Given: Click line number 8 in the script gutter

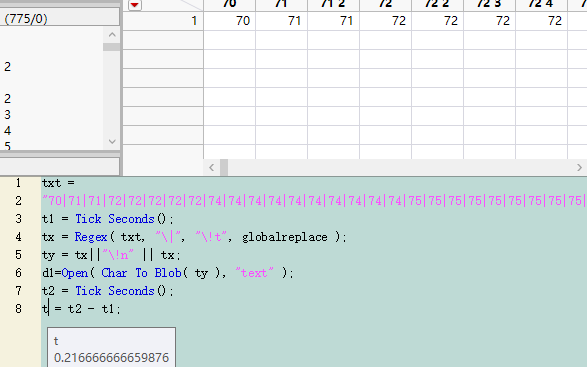Looking at the screenshot, I should click(x=18, y=309).
